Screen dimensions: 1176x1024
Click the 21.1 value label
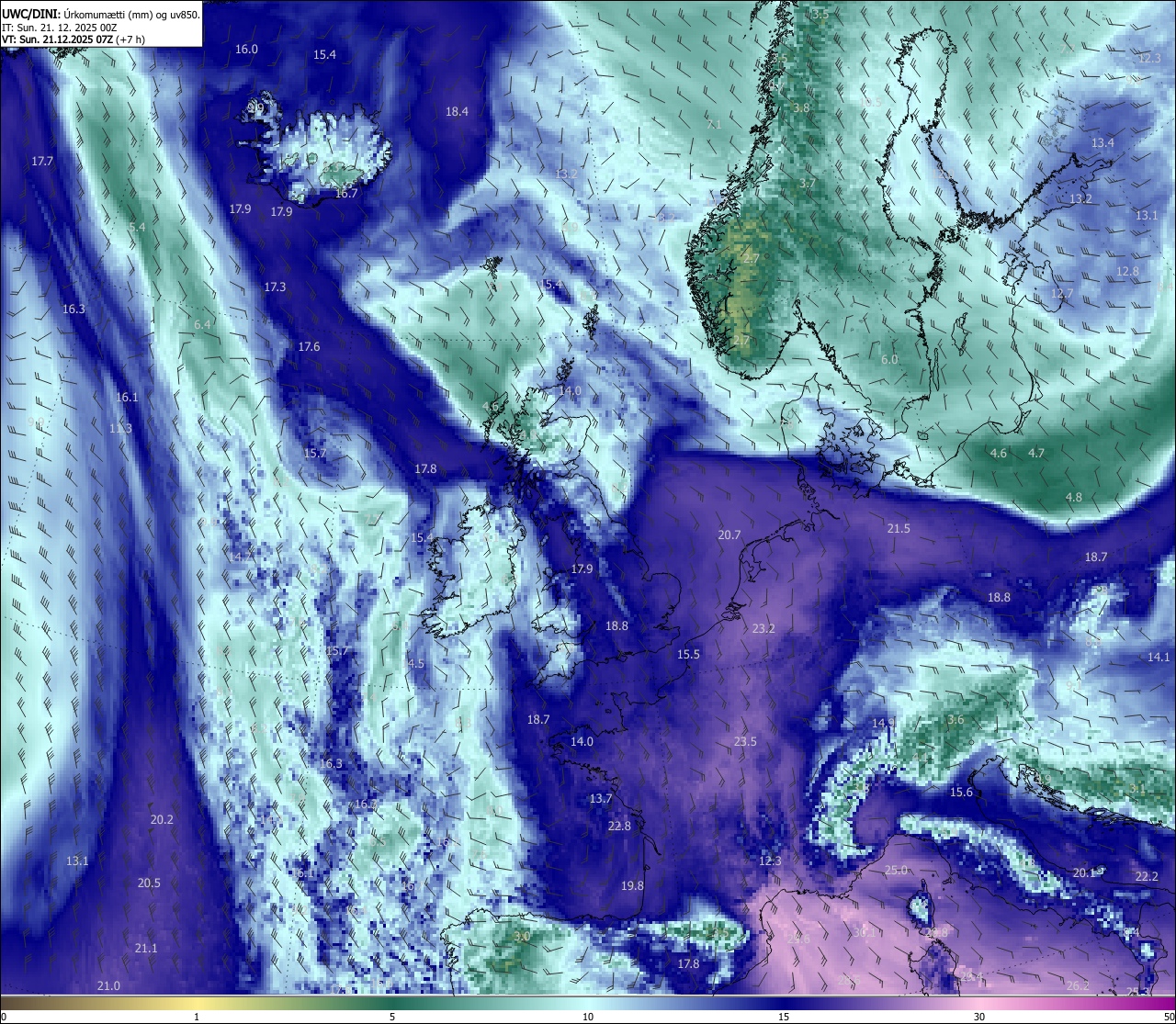click(145, 949)
